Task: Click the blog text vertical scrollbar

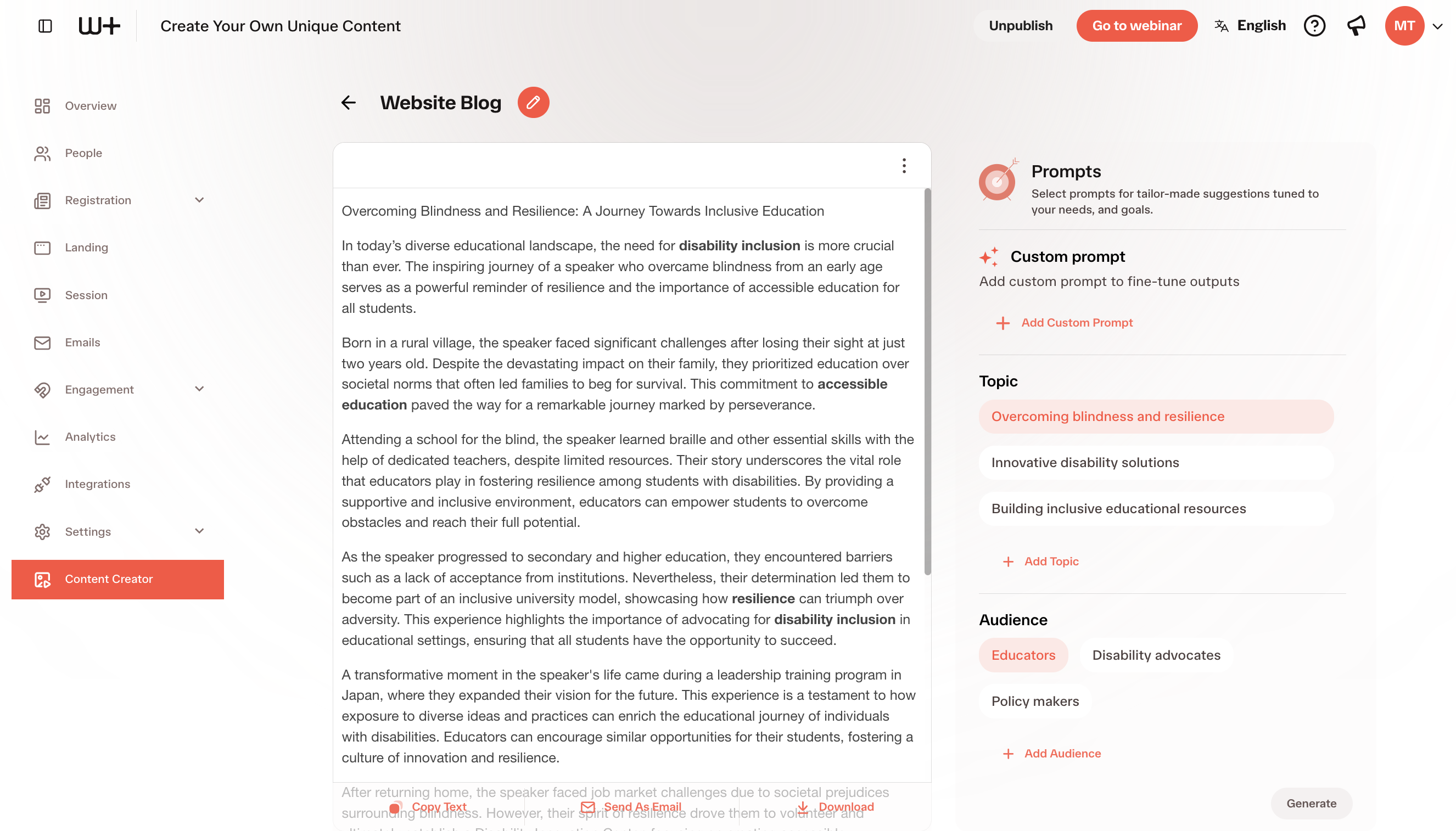Action: (x=927, y=381)
